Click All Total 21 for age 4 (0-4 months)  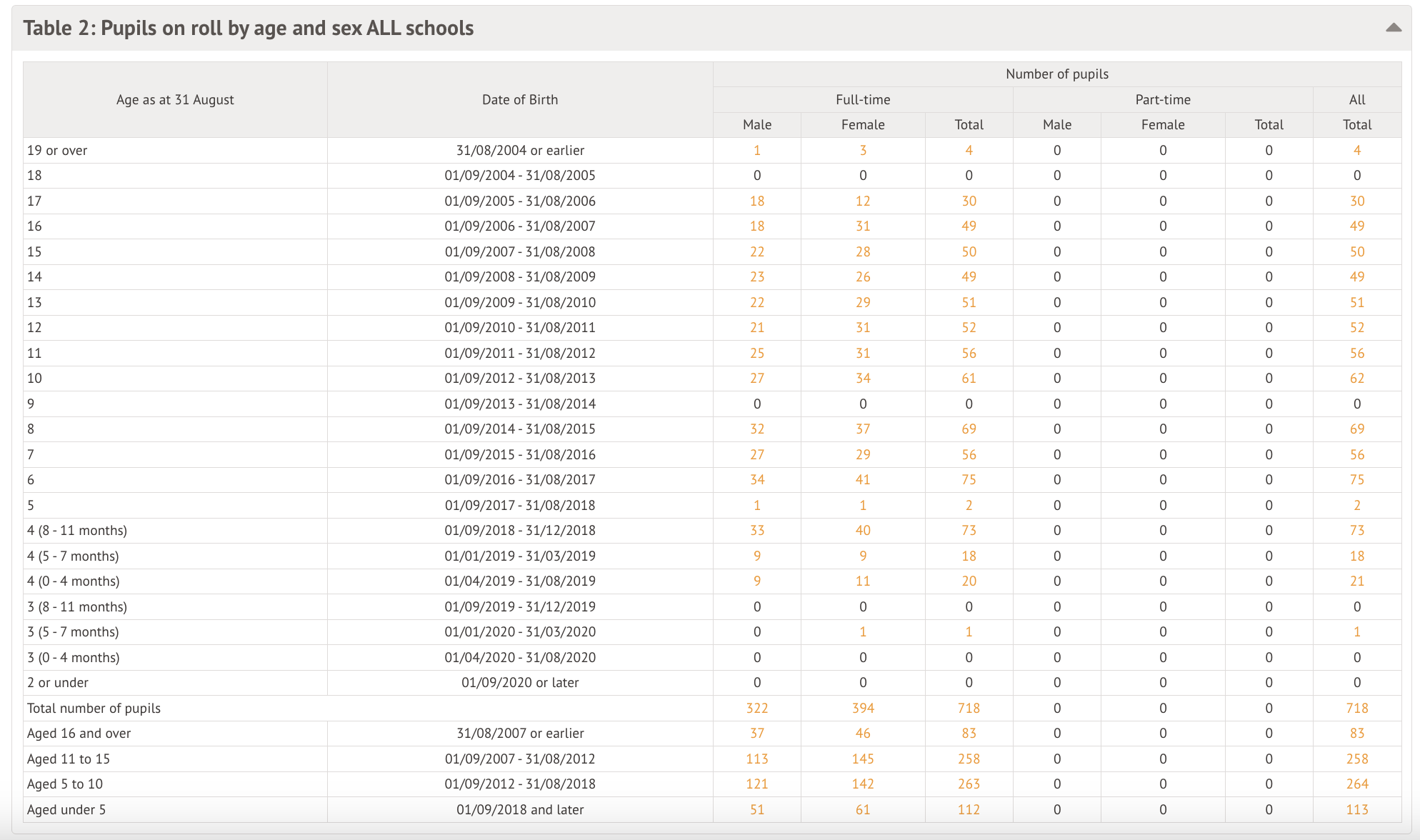pyautogui.click(x=1356, y=581)
